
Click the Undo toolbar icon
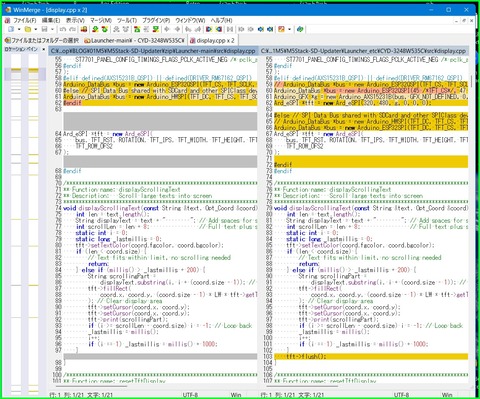tap(63, 29)
